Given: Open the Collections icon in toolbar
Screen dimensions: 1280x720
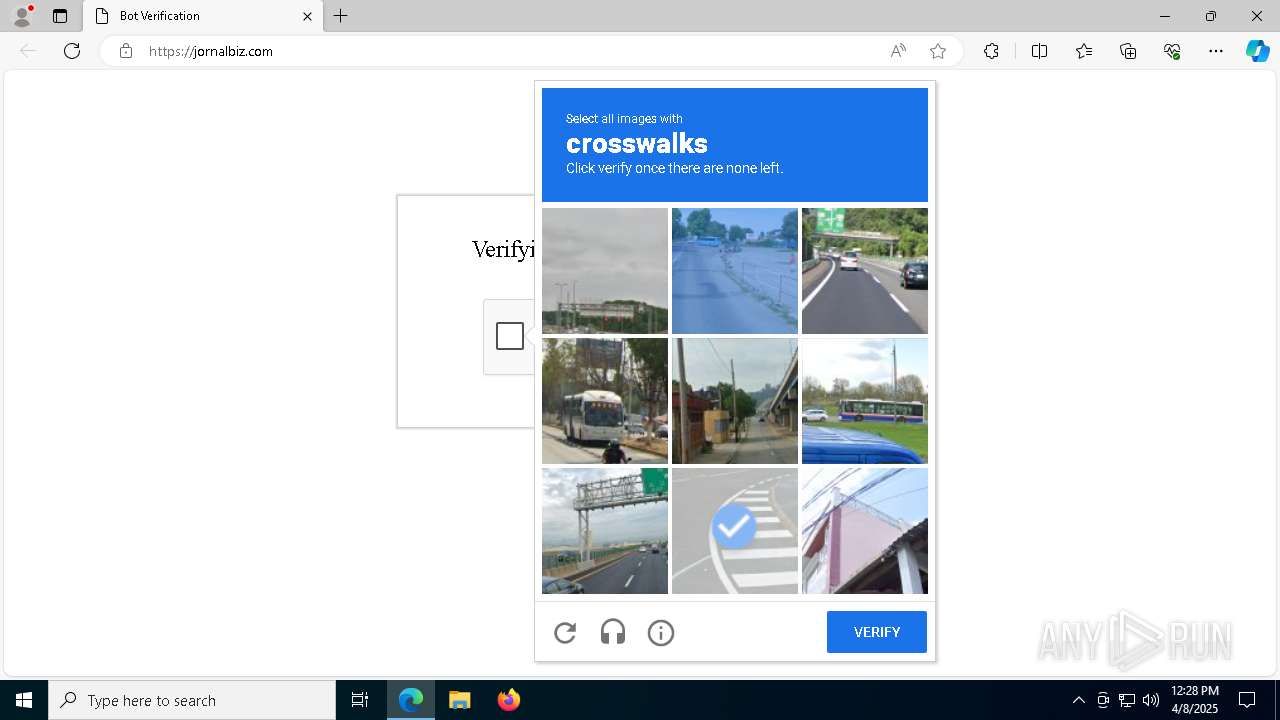Looking at the screenshot, I should click(x=1128, y=51).
